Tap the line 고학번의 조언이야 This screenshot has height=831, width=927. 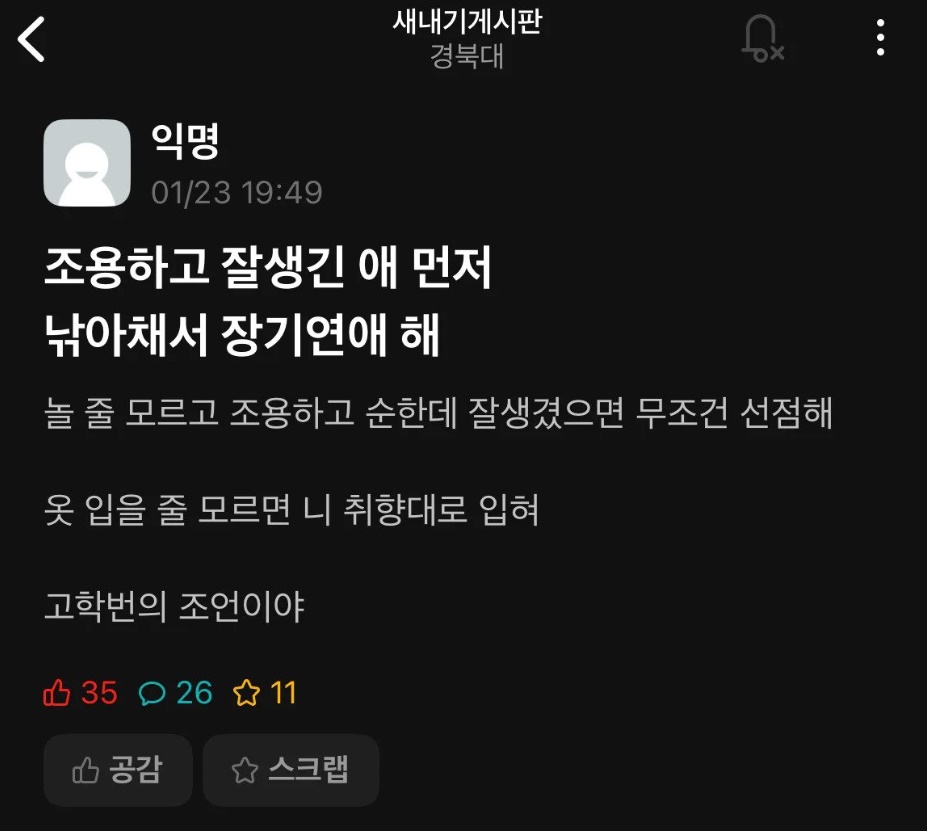(174, 606)
